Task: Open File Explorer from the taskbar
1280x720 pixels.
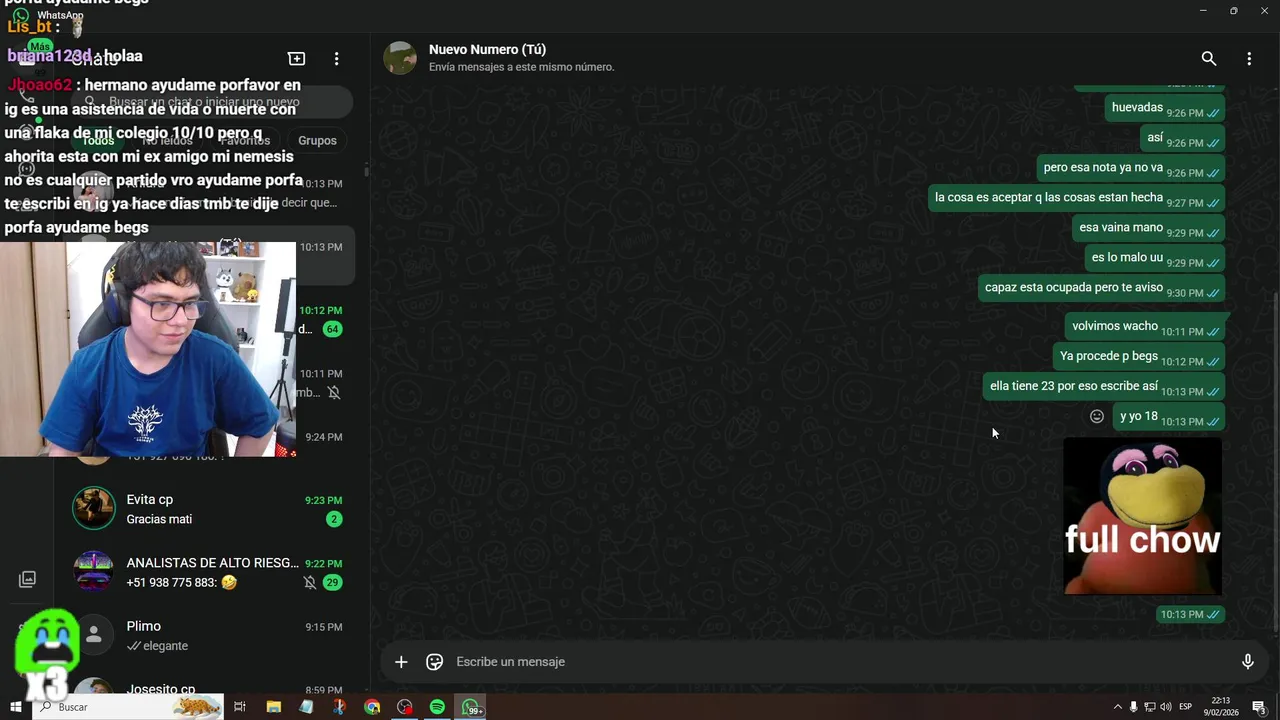Action: click(x=273, y=707)
